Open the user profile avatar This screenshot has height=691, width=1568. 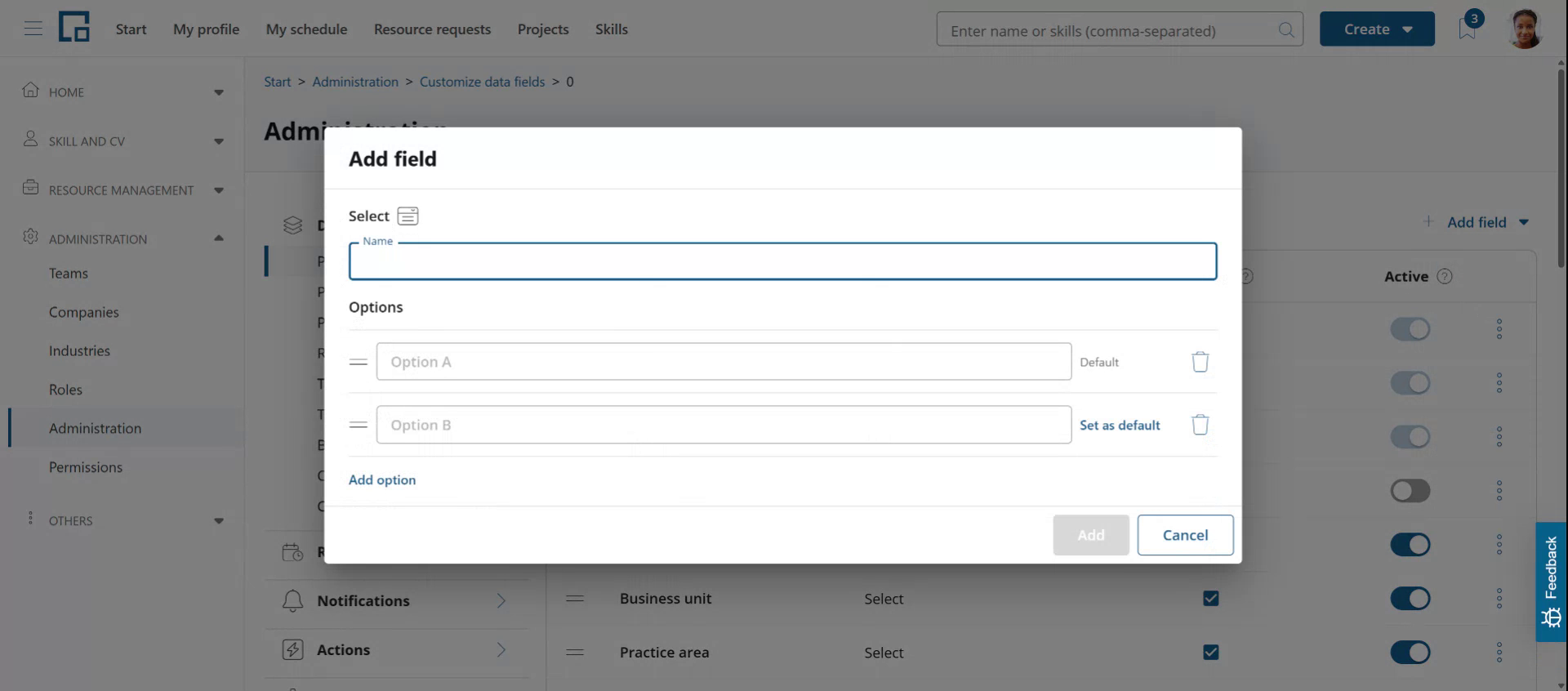coord(1525,29)
